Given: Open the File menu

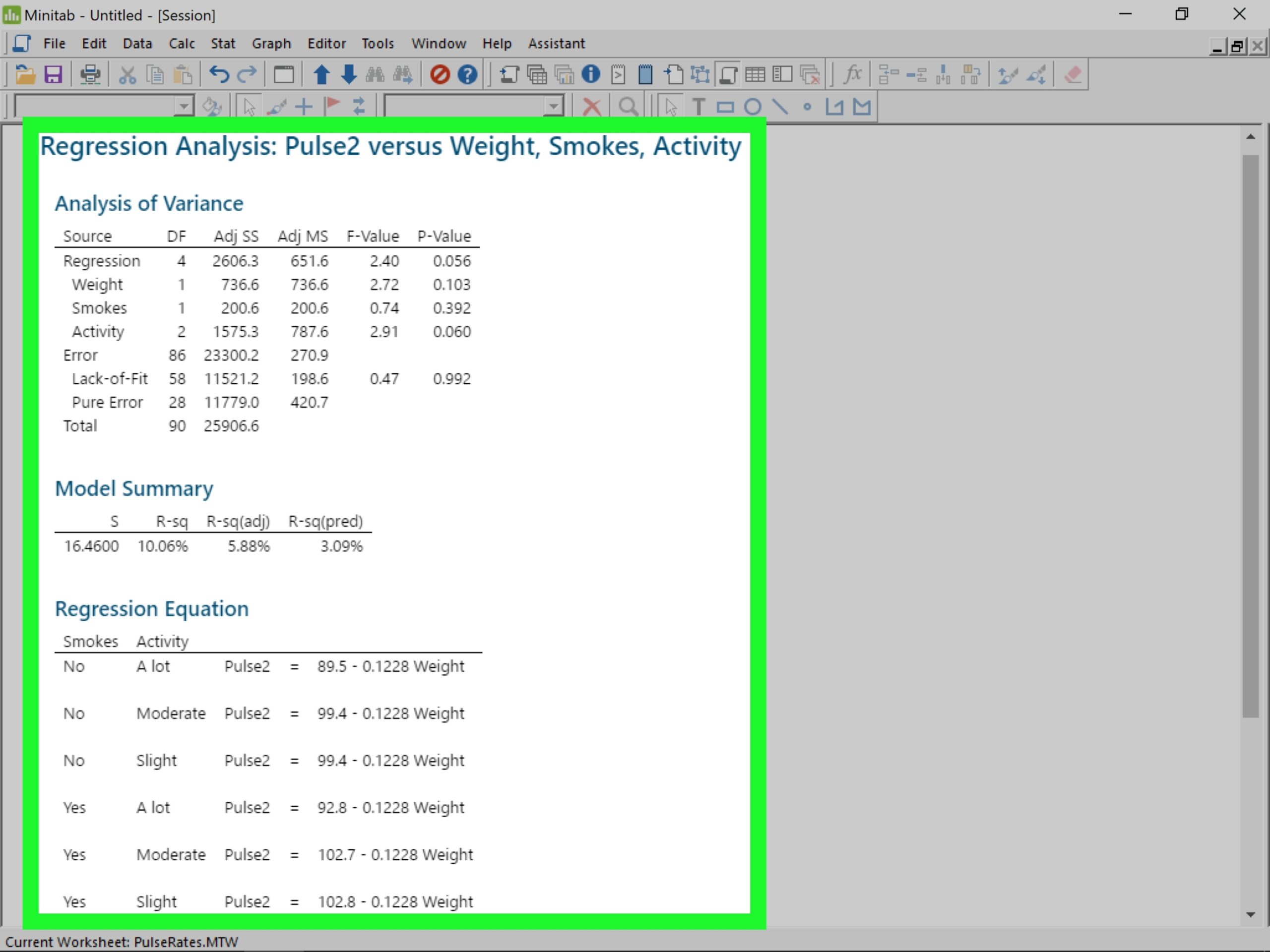Looking at the screenshot, I should [x=55, y=44].
